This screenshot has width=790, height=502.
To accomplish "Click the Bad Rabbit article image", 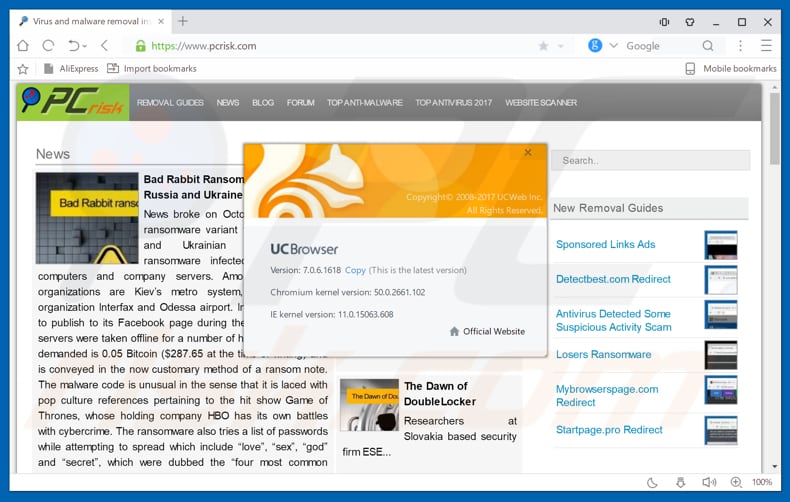I will (87, 218).
